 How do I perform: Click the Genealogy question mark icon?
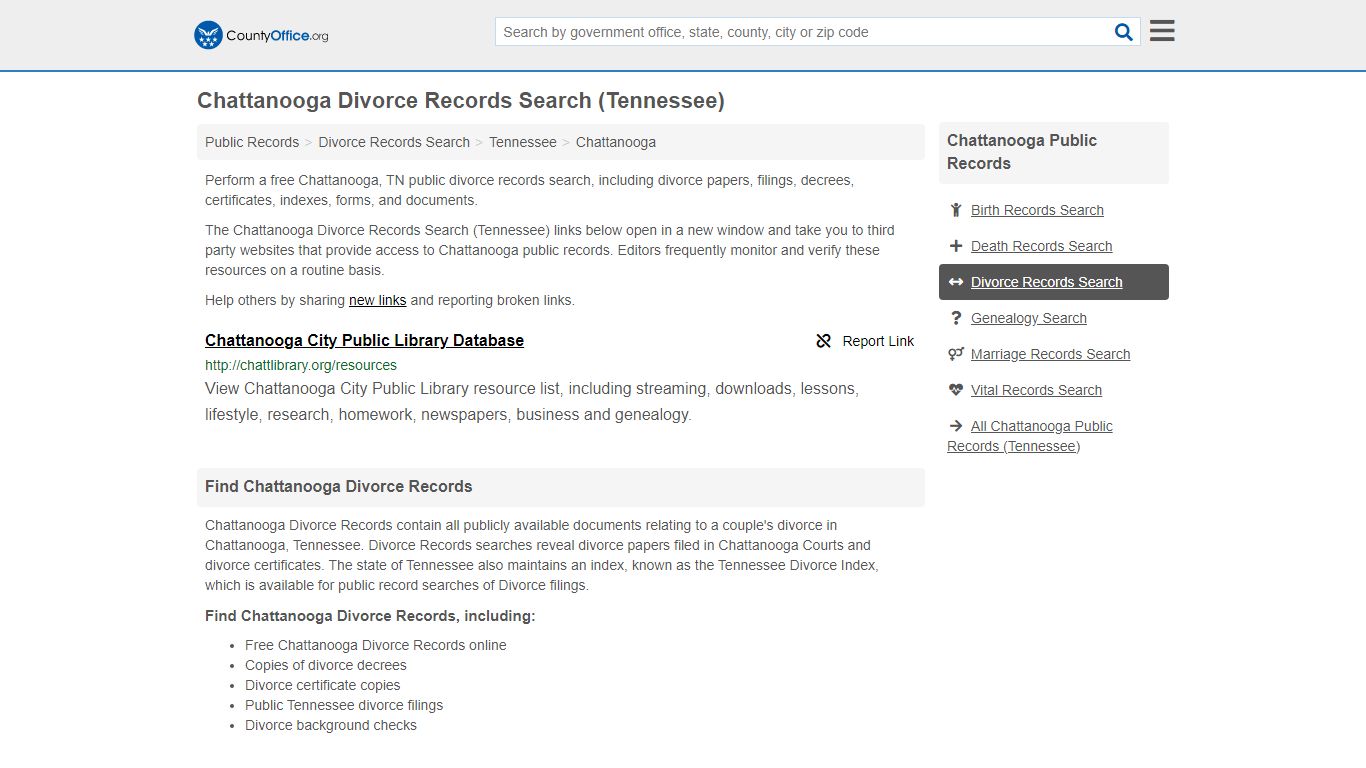956,318
